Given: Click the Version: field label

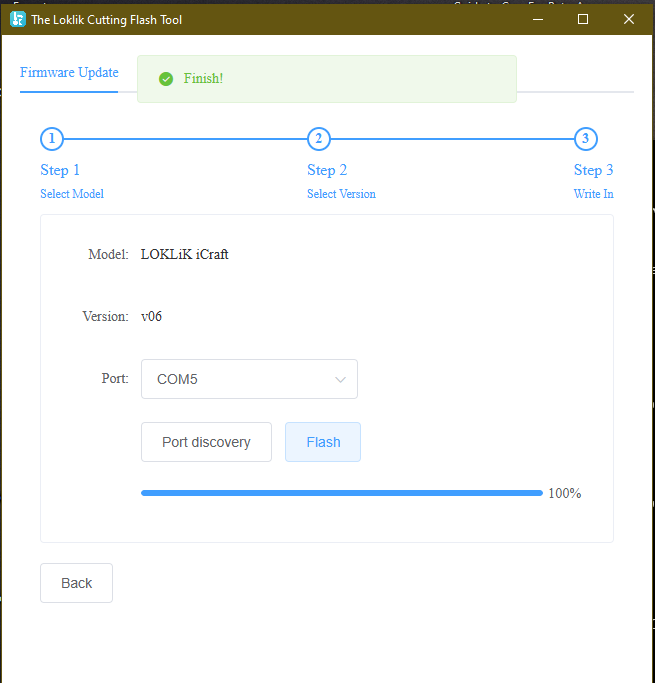Looking at the screenshot, I should tap(106, 316).
